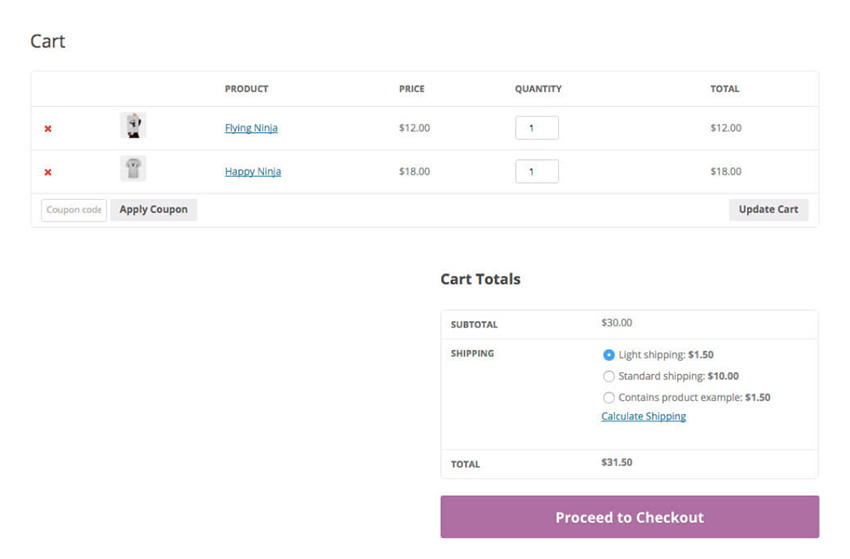Click the Cart Totals heading
This screenshot has width=850, height=559.
480,279
